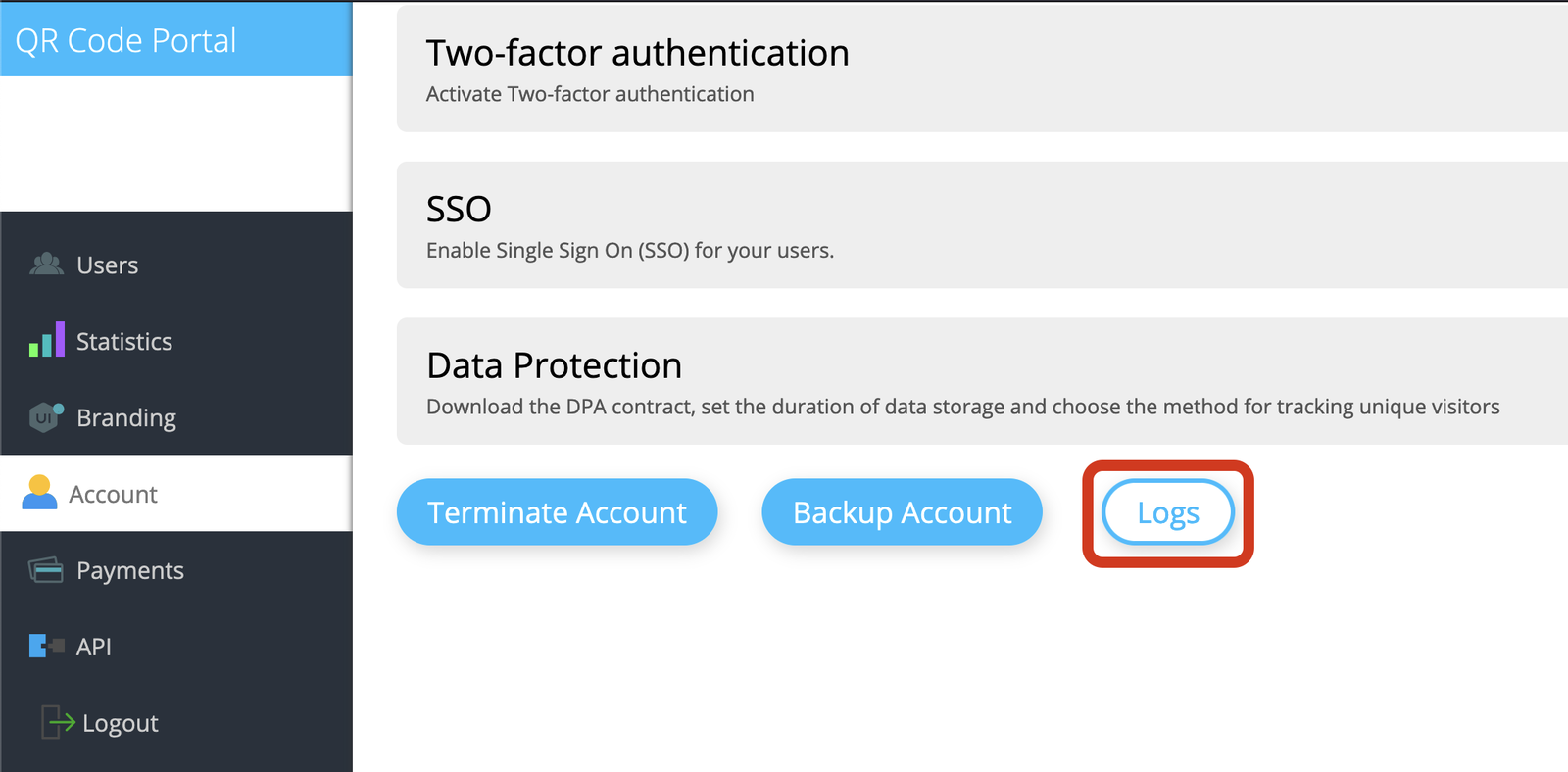Switch to the Branding page
The width and height of the screenshot is (1568, 772).
point(125,416)
